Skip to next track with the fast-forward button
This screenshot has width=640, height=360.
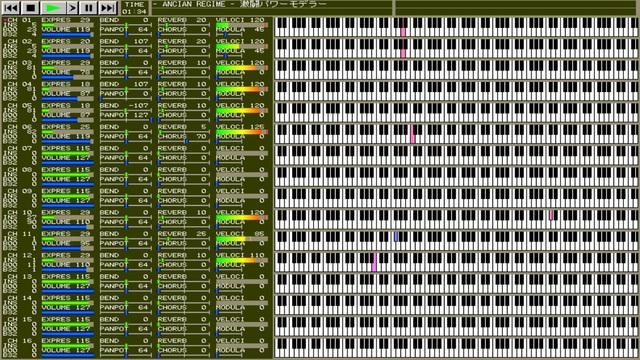click(108, 8)
